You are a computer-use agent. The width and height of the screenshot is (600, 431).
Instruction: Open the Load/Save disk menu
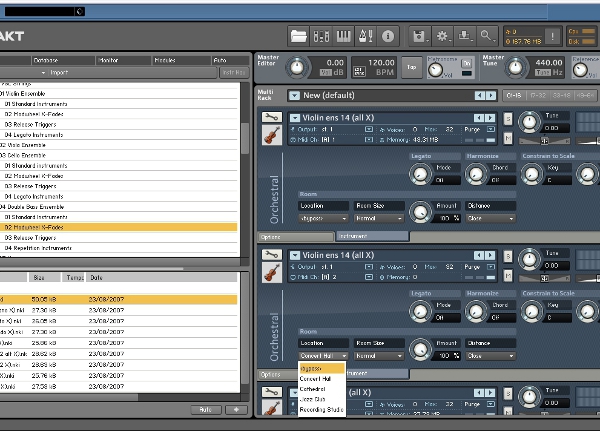point(420,36)
